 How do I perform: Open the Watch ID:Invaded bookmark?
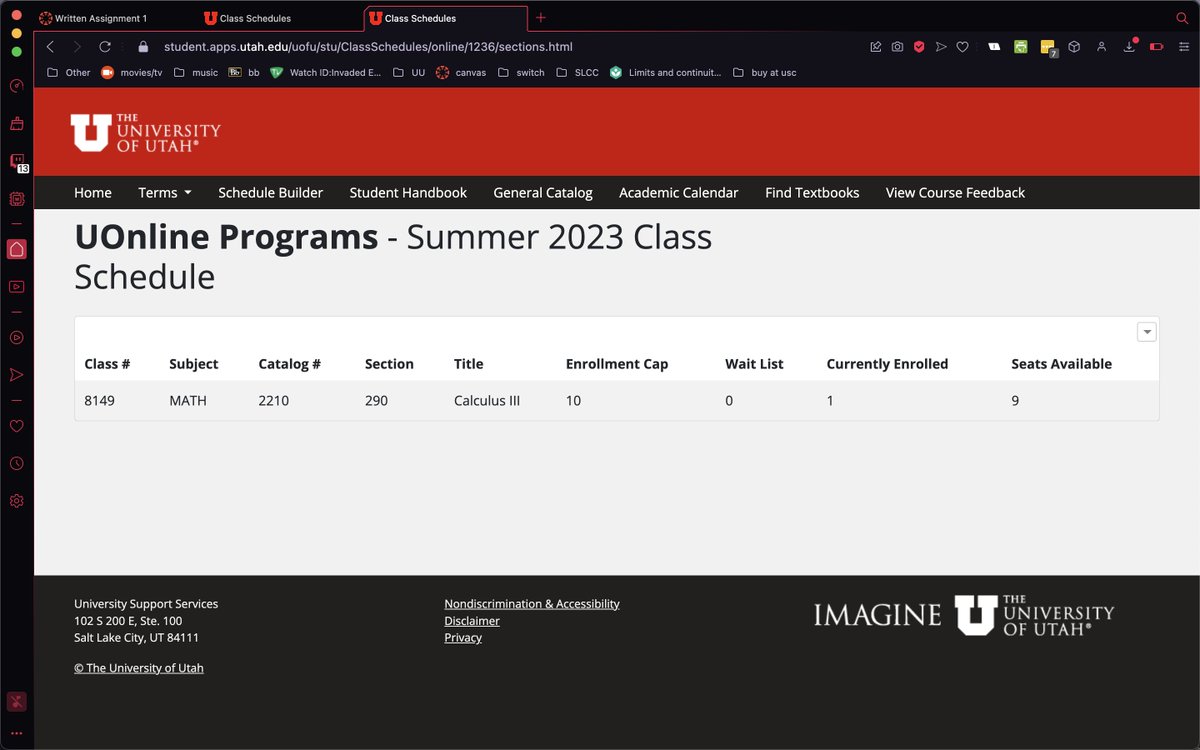pos(326,73)
